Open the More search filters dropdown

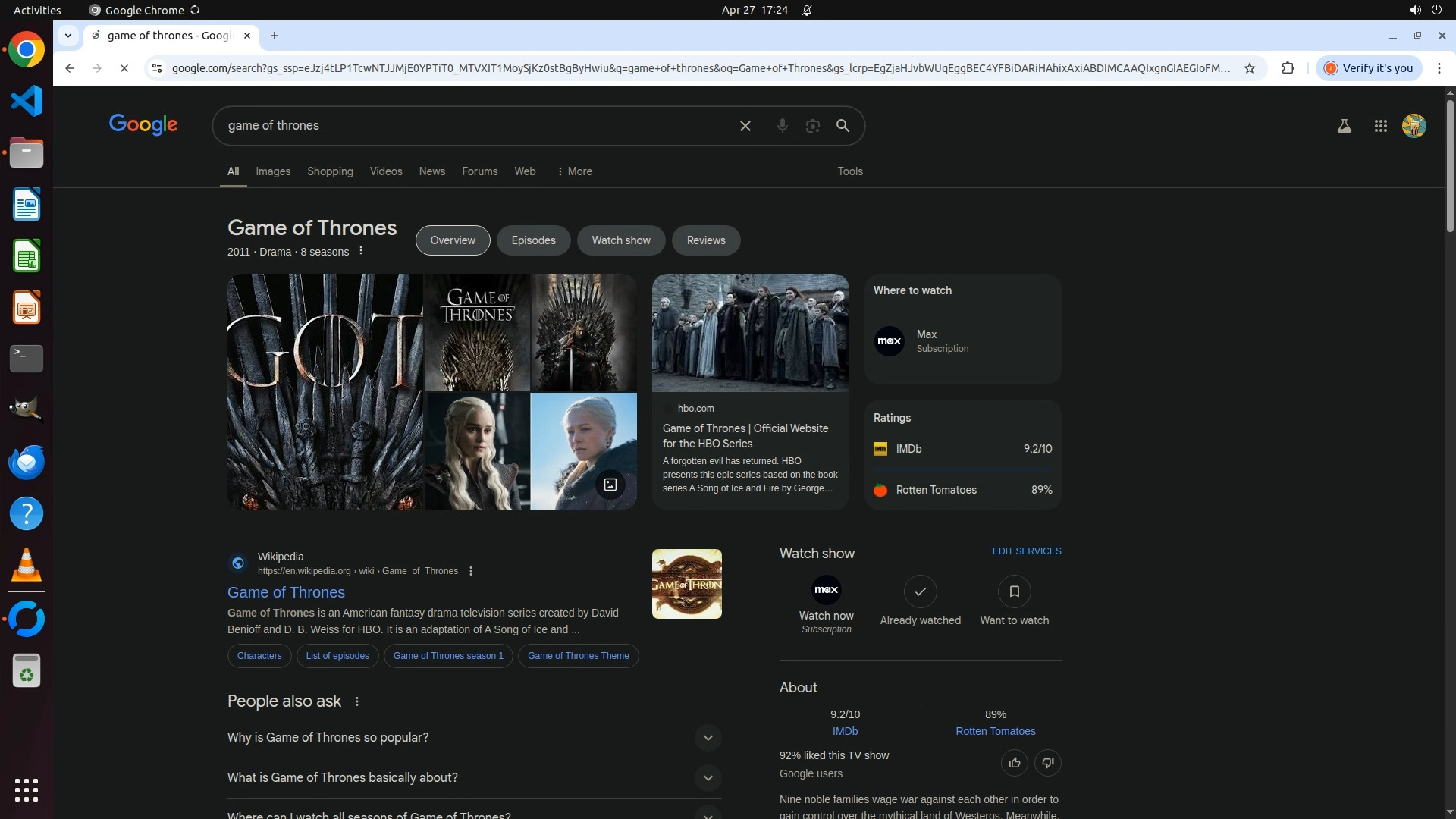[x=574, y=171]
